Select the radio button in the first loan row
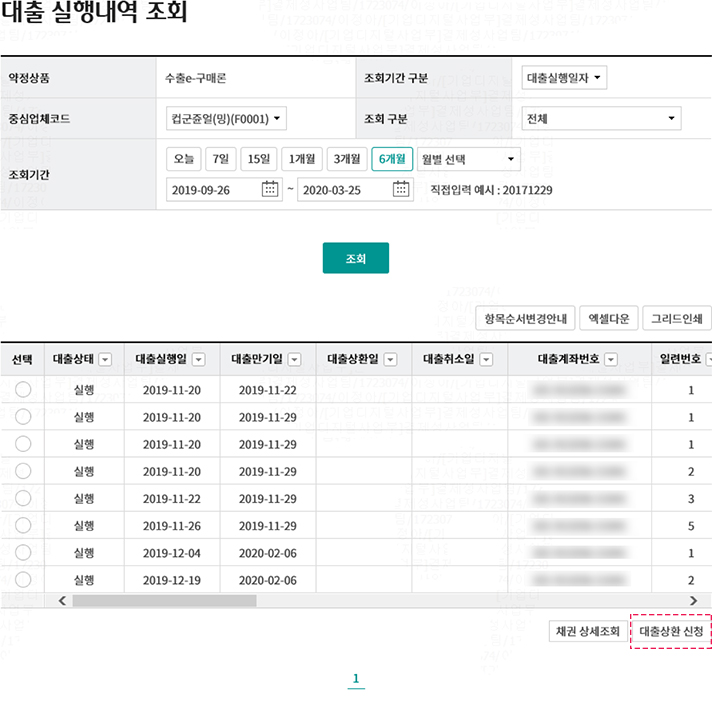Image resolution: width=712 pixels, height=718 pixels. (x=23, y=390)
